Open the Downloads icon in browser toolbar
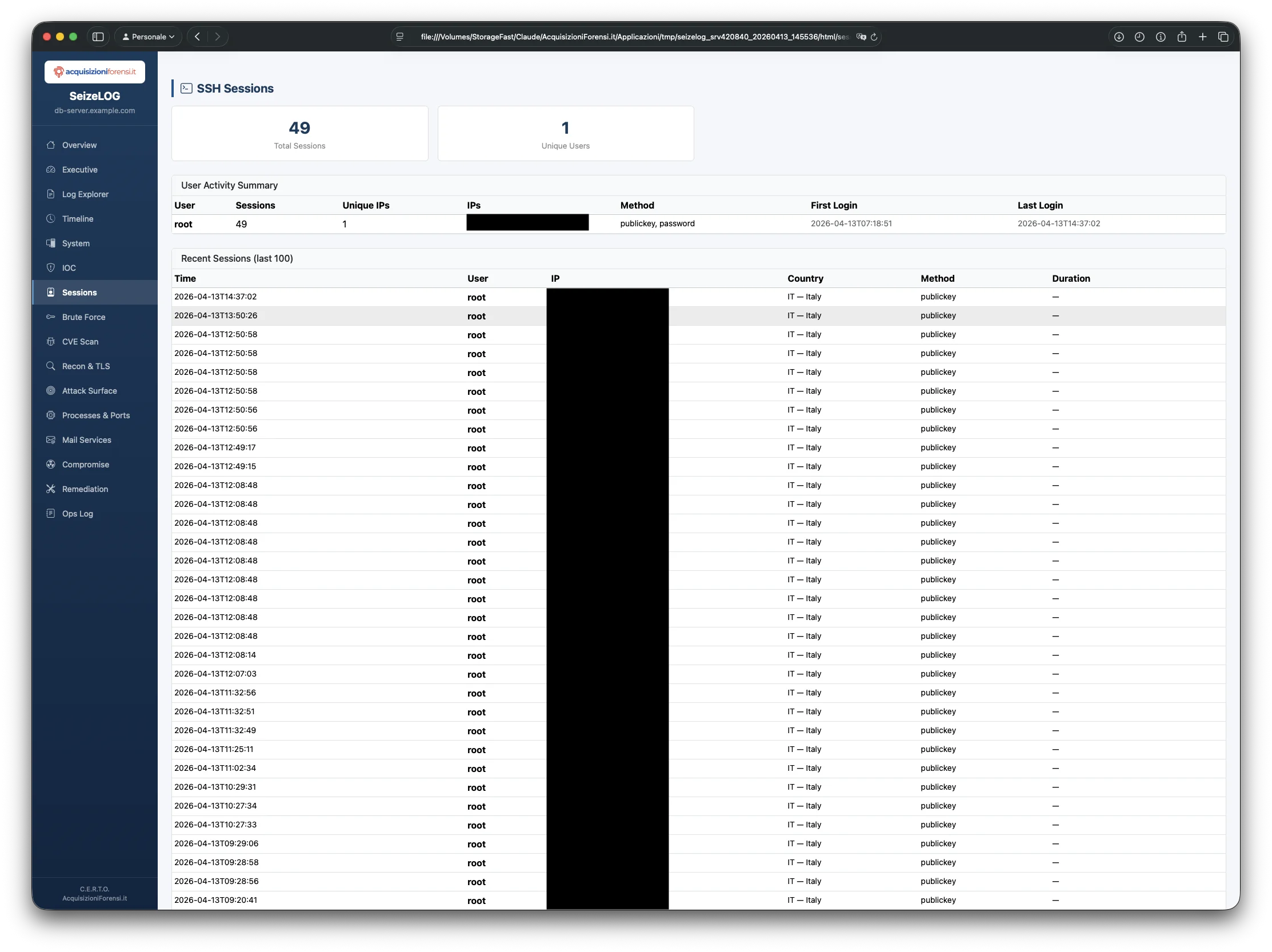This screenshot has width=1272, height=952. [1118, 36]
